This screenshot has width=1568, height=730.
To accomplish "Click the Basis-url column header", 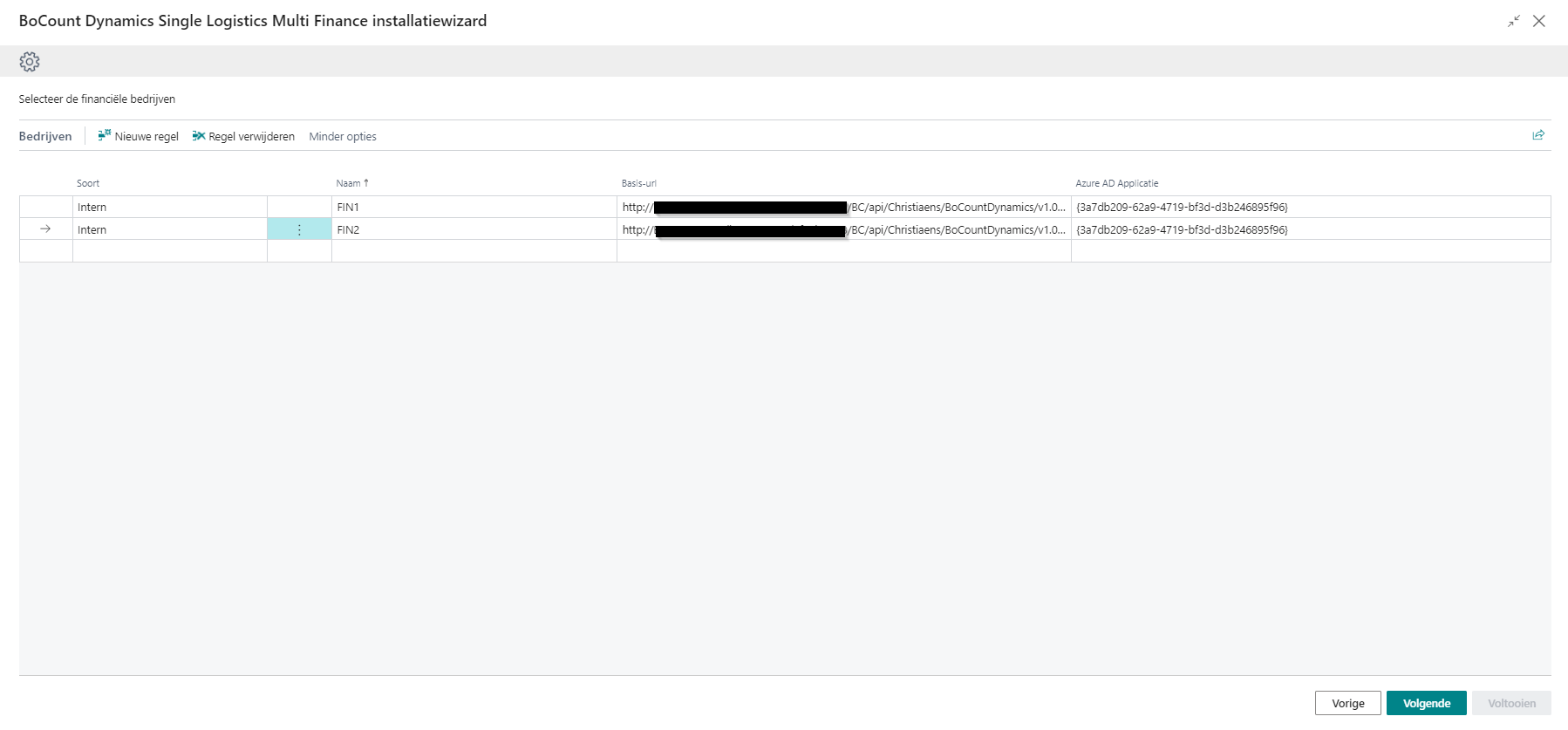I will pos(639,183).
